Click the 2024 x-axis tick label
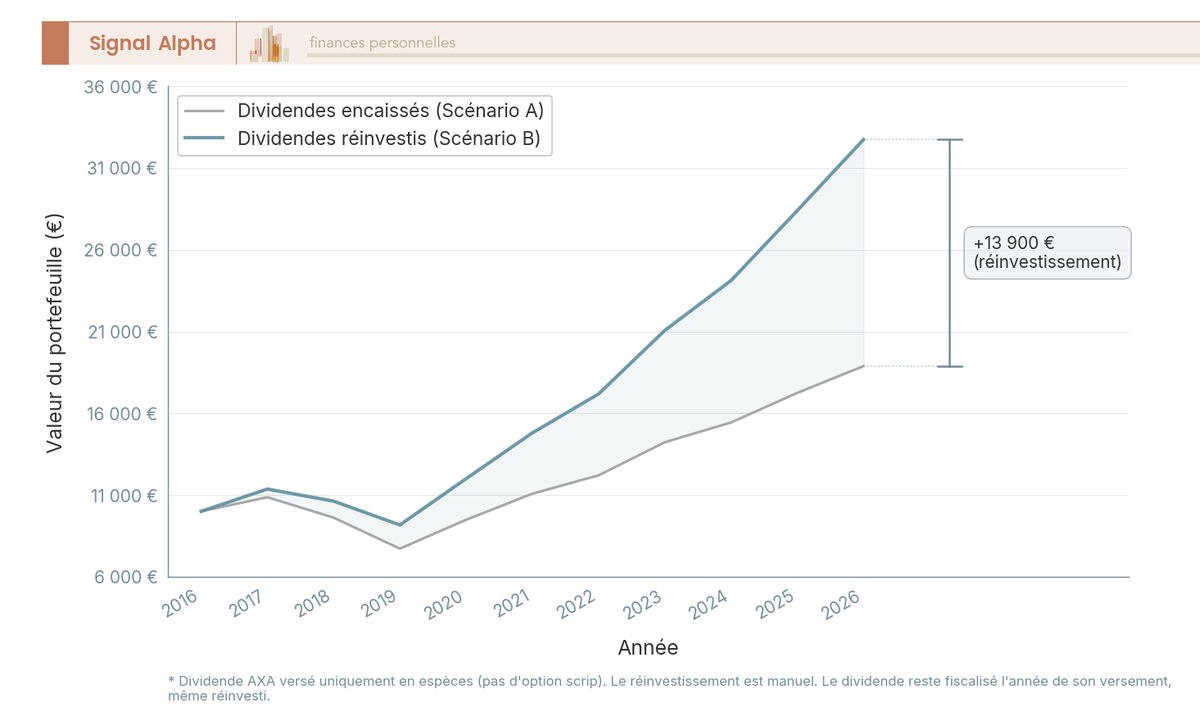Screen dimensions: 1200x721 tap(709, 604)
